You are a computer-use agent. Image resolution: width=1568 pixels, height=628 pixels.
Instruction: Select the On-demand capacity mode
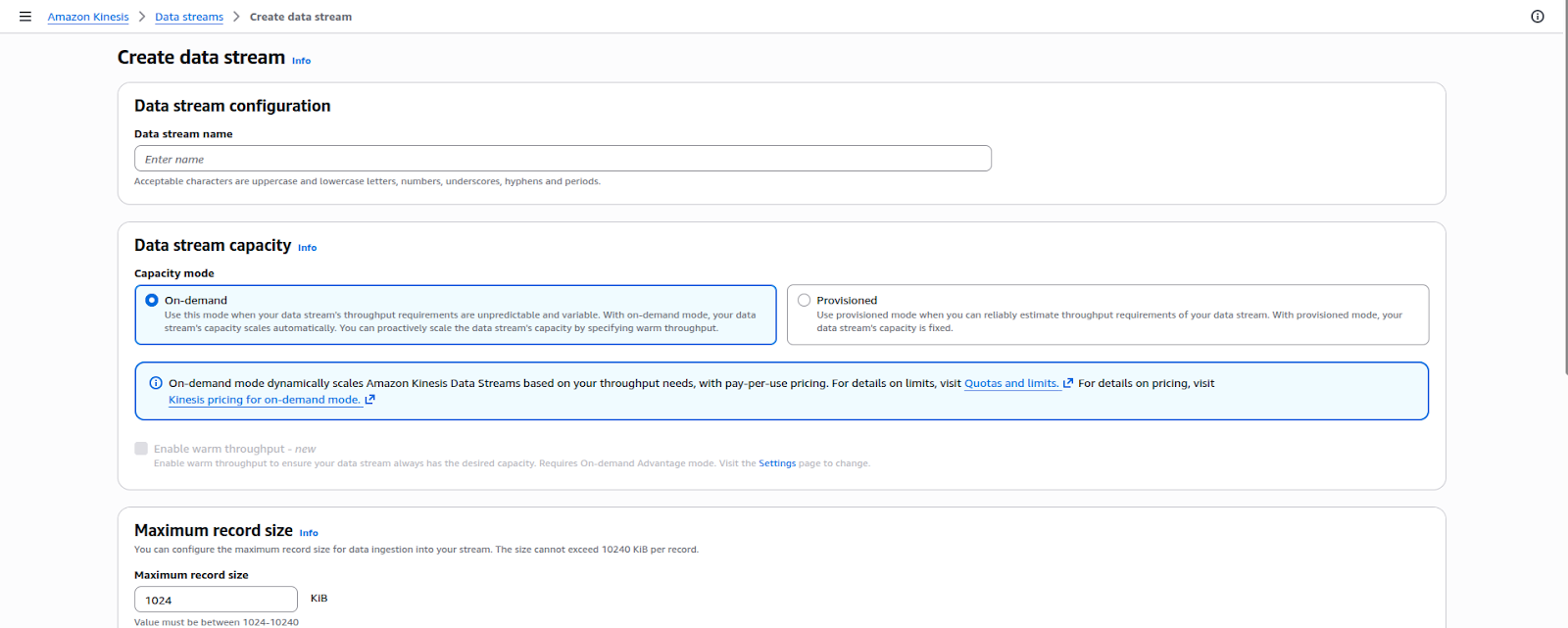[152, 301]
